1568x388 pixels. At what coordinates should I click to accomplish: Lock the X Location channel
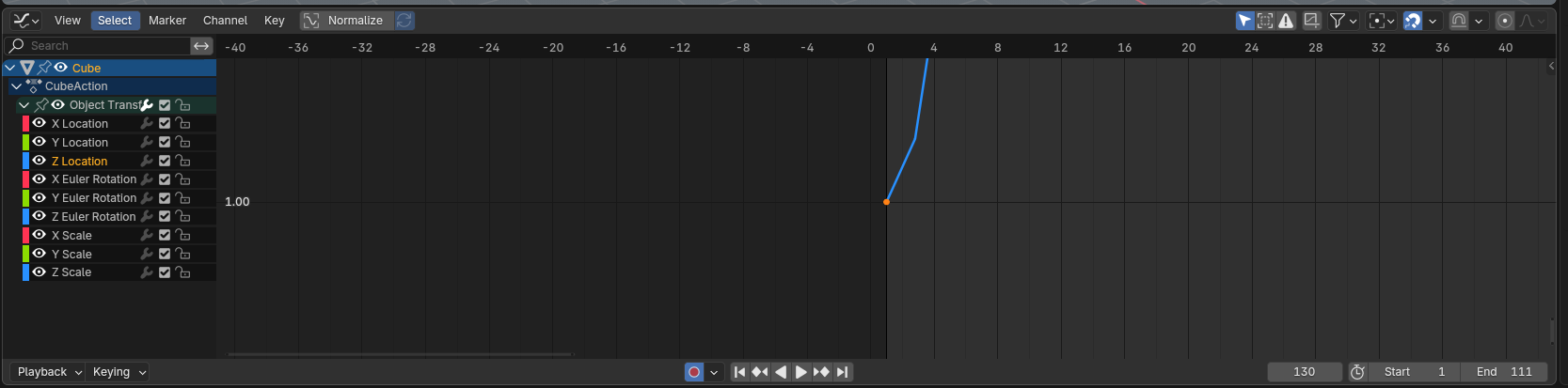[x=182, y=123]
